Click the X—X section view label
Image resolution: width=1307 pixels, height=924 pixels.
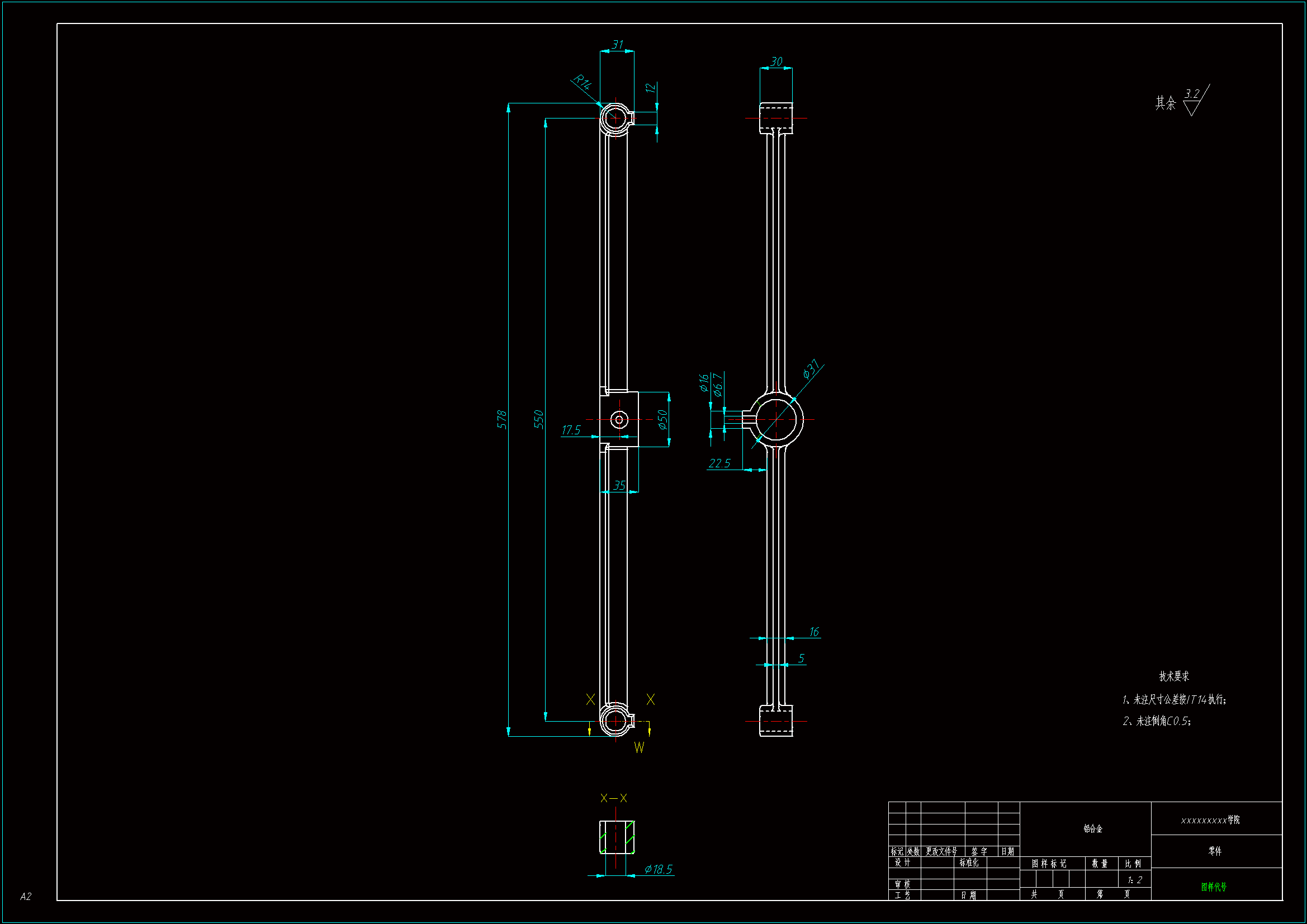(x=614, y=798)
